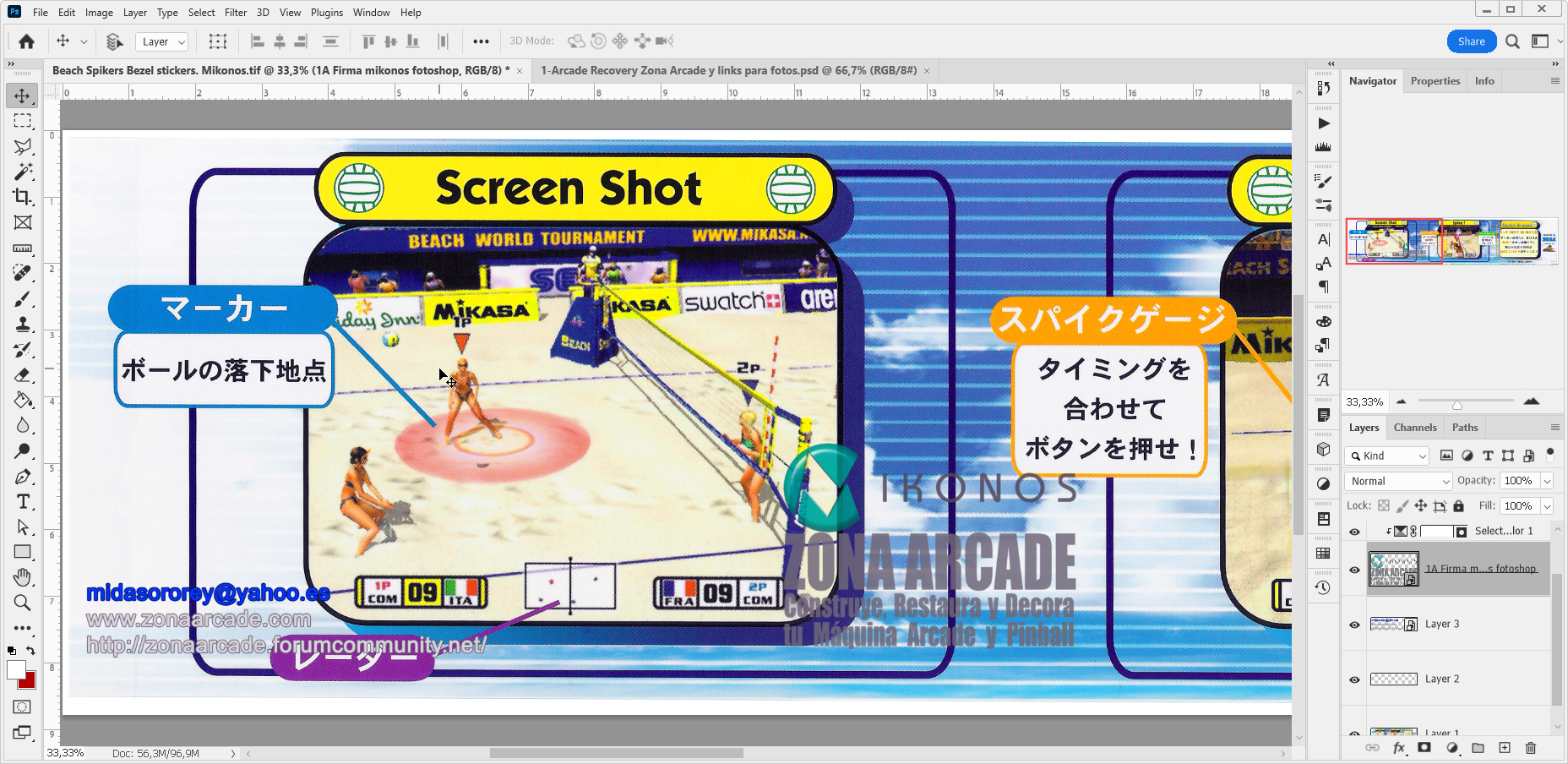Toggle visibility of Layer 2

pyautogui.click(x=1354, y=679)
